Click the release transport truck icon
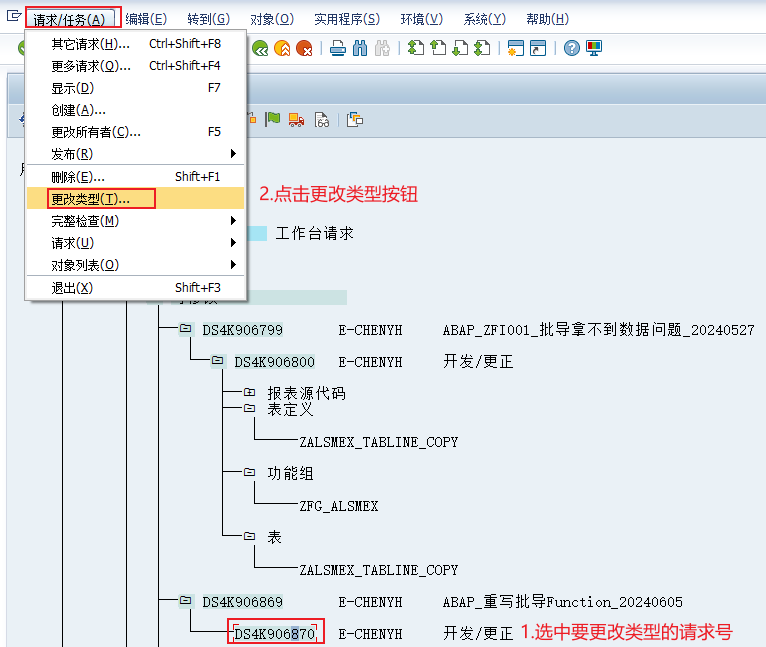Screen dimensions: 766x647 296,120
